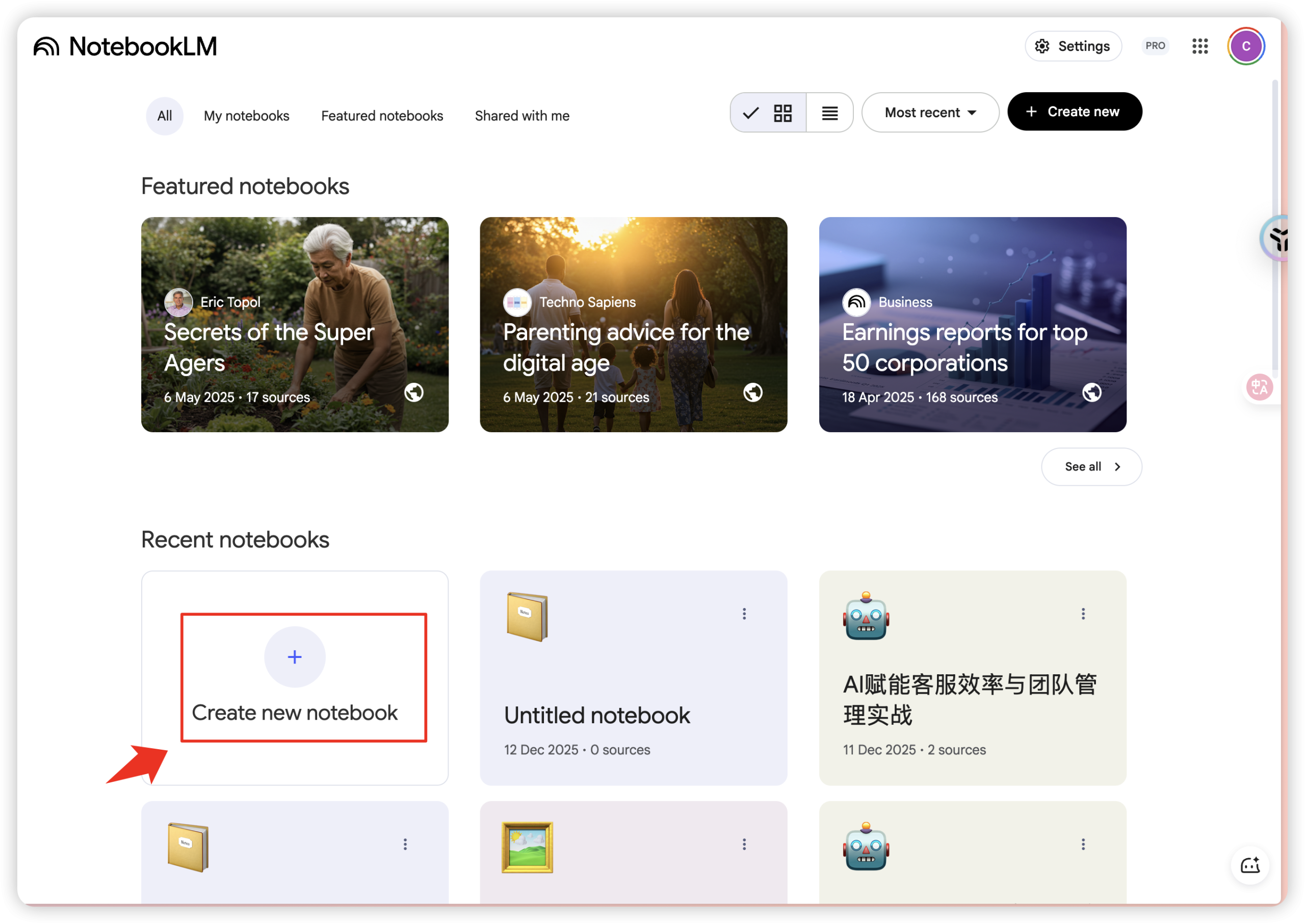
Task: Click the profile avatar in top right
Action: coord(1246,45)
